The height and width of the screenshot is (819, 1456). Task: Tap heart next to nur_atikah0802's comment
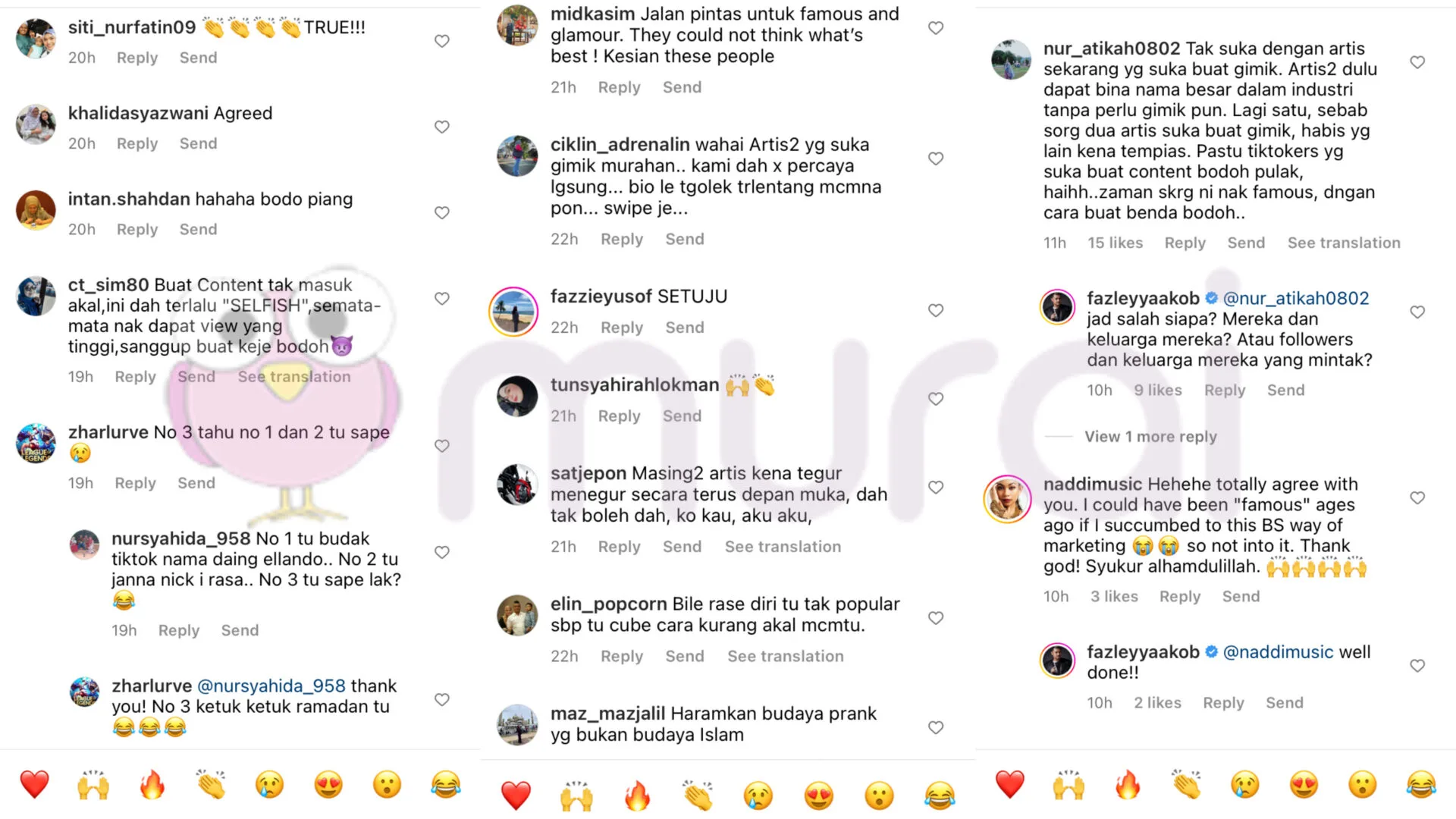(x=1417, y=62)
